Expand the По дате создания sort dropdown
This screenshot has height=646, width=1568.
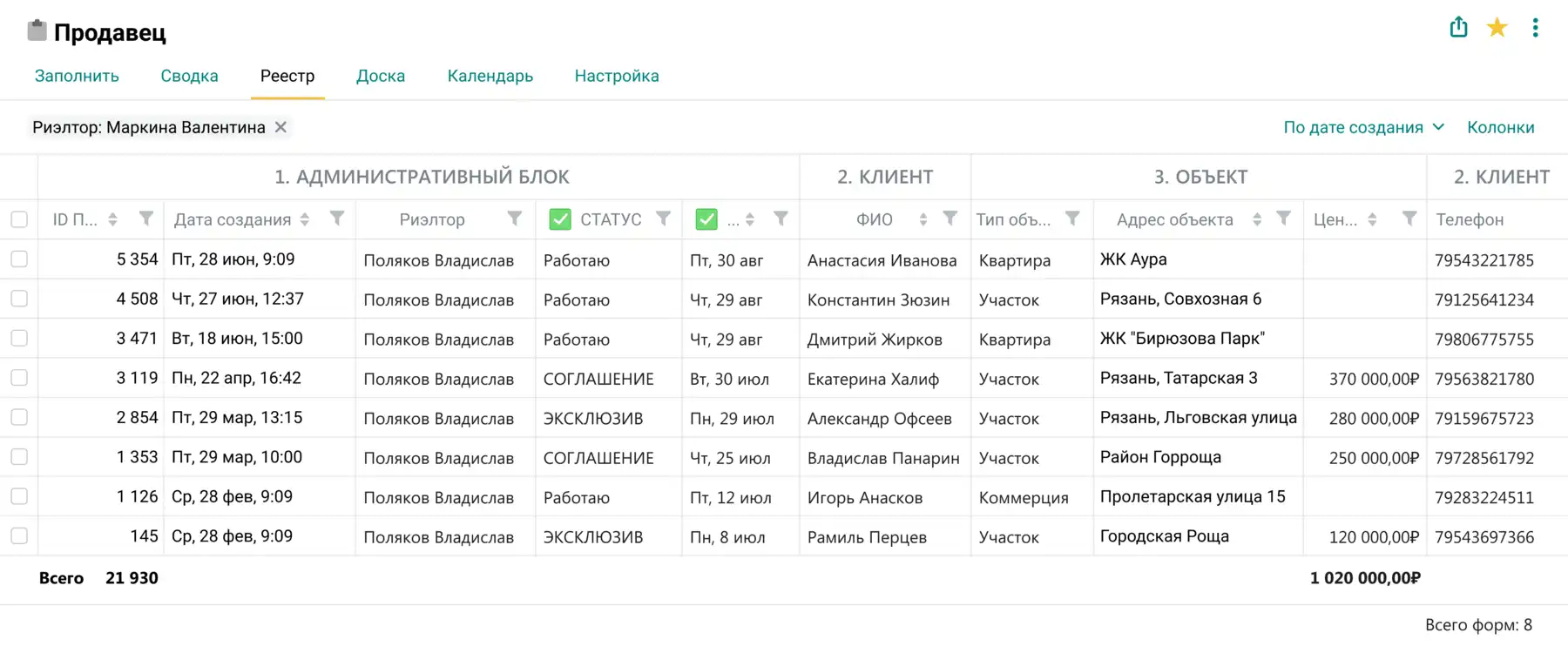coord(1363,127)
